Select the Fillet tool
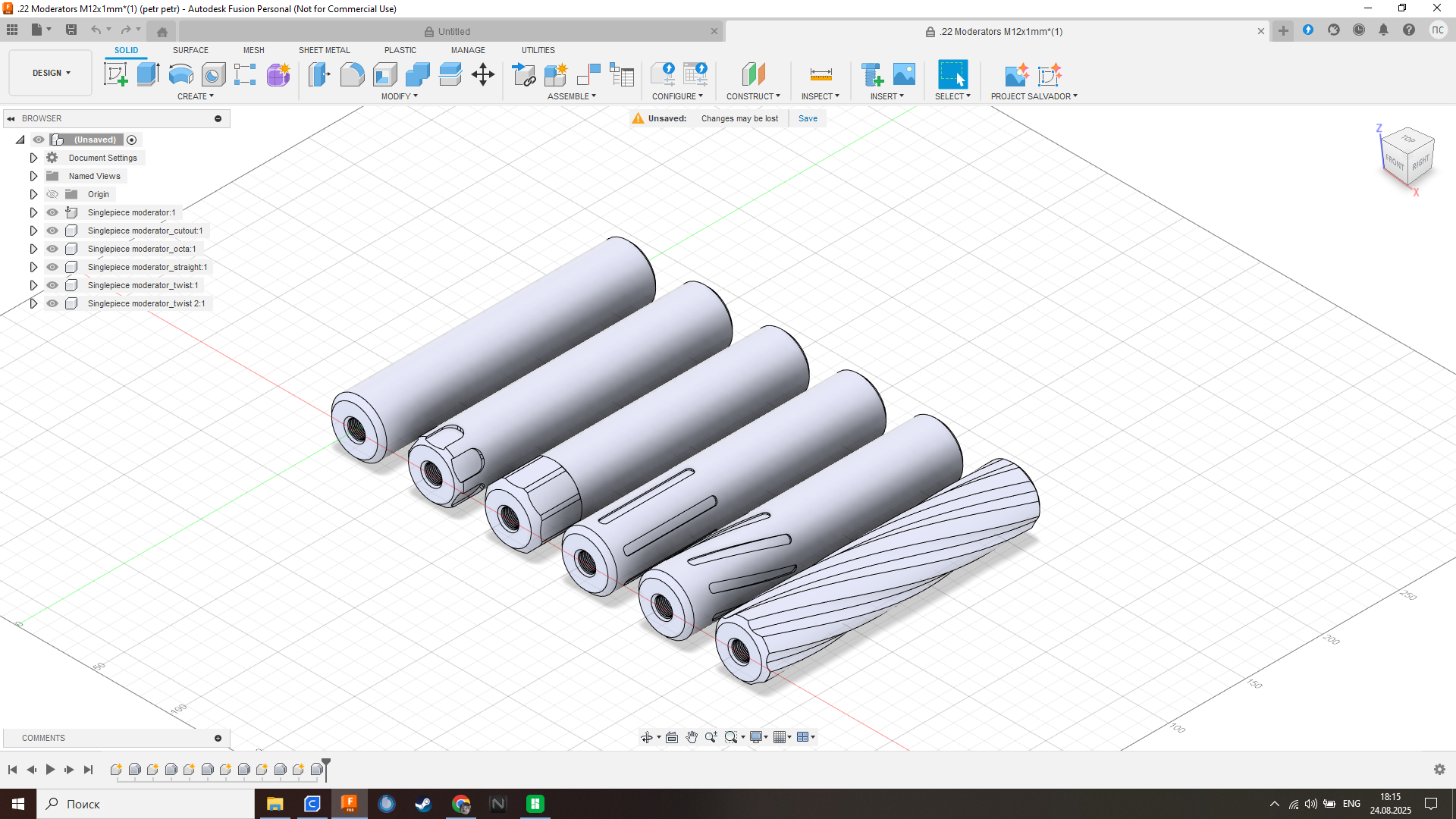This screenshot has height=819, width=1456. pyautogui.click(x=352, y=74)
